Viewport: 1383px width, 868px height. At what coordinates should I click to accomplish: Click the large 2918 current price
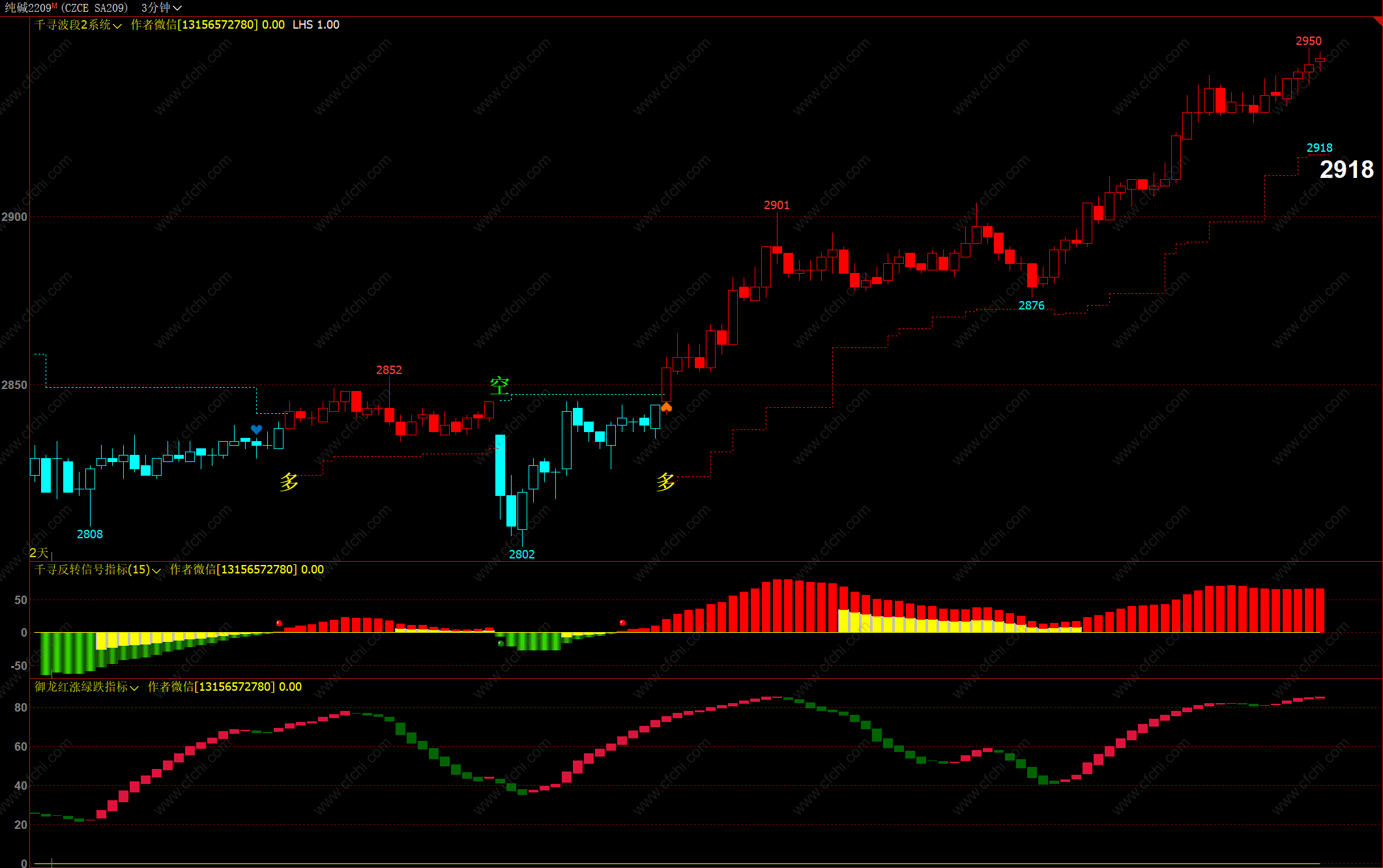point(1346,170)
